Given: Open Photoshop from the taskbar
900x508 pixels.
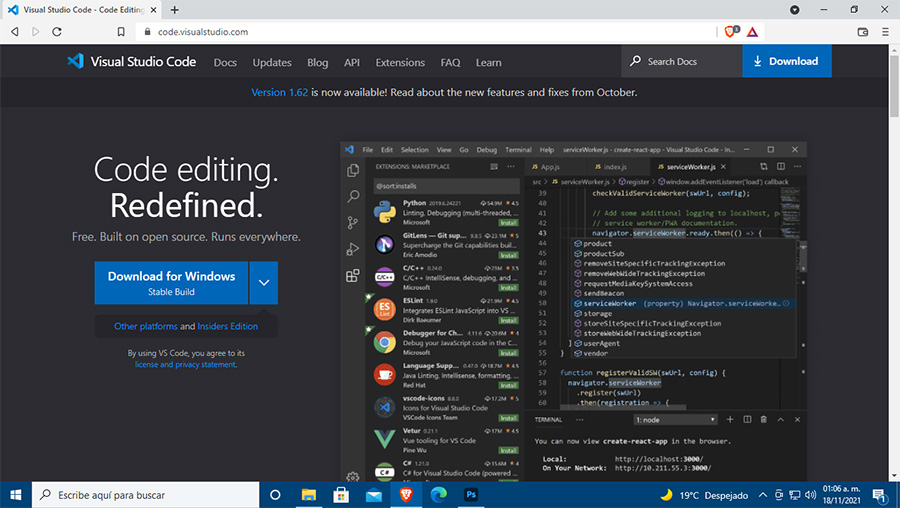Looking at the screenshot, I should 471,495.
